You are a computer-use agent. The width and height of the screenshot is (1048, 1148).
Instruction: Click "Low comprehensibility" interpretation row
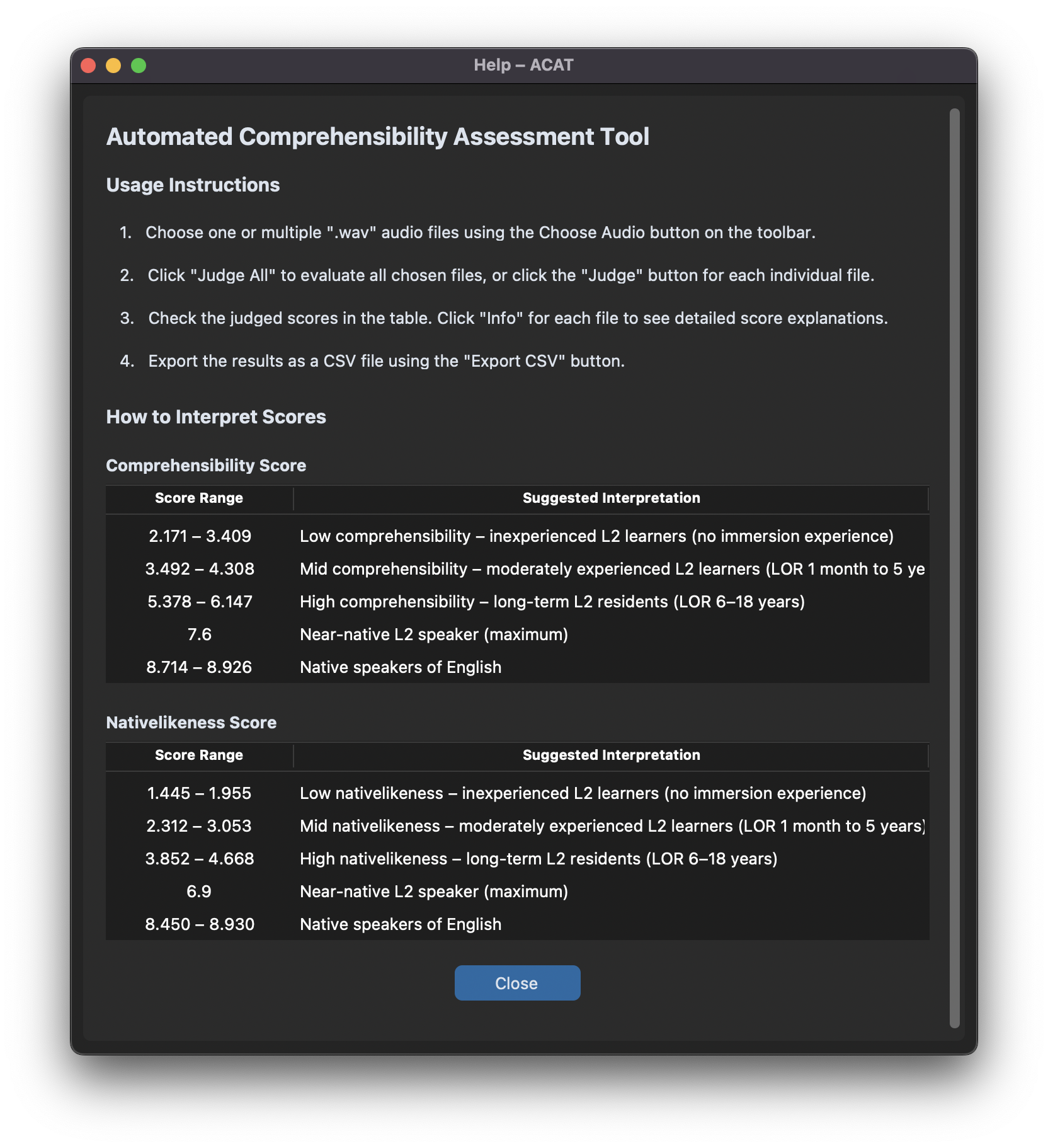pos(596,536)
